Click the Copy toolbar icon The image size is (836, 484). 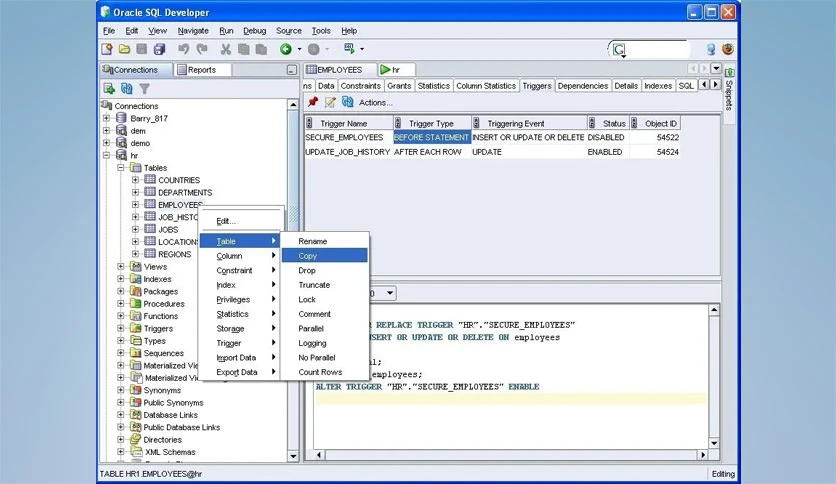click(244, 49)
